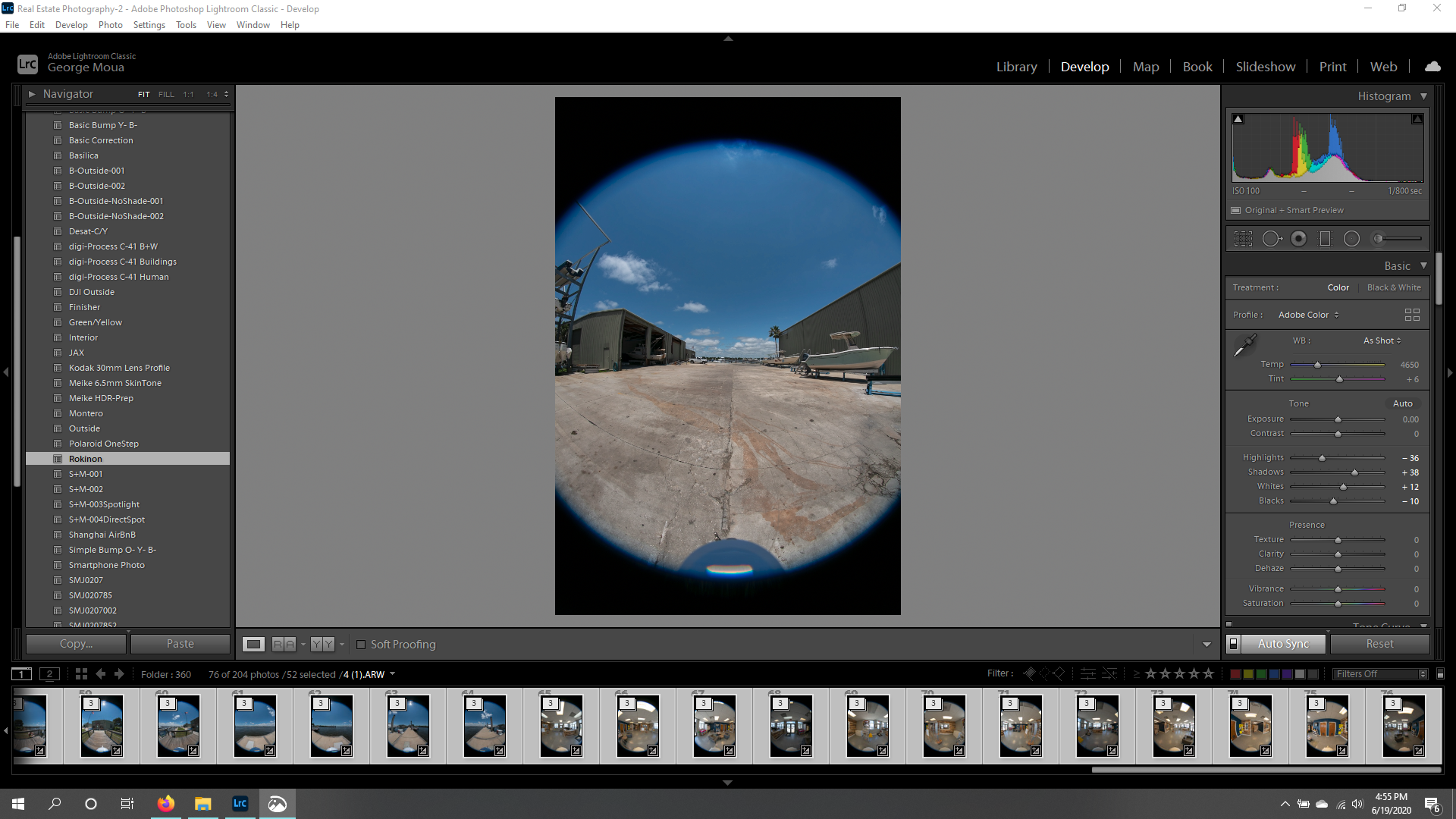Set treatment to Color

point(1338,287)
